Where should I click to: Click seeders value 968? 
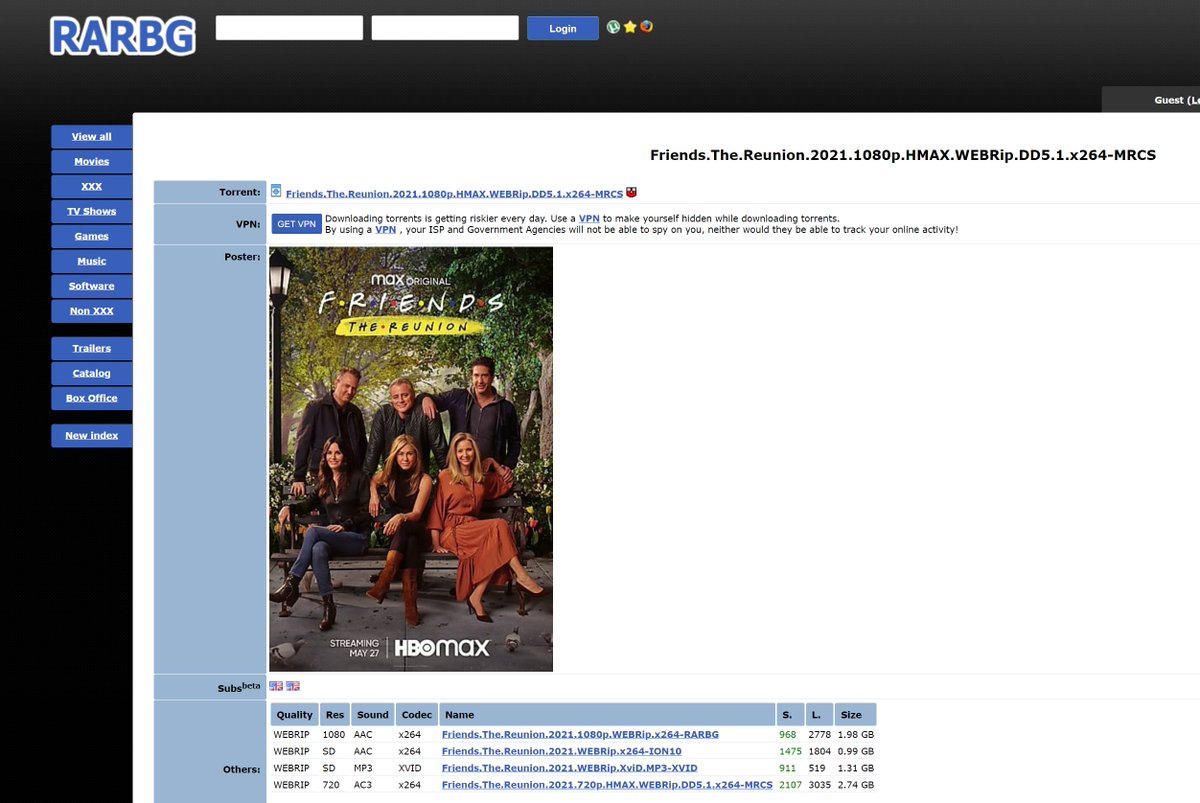point(788,734)
